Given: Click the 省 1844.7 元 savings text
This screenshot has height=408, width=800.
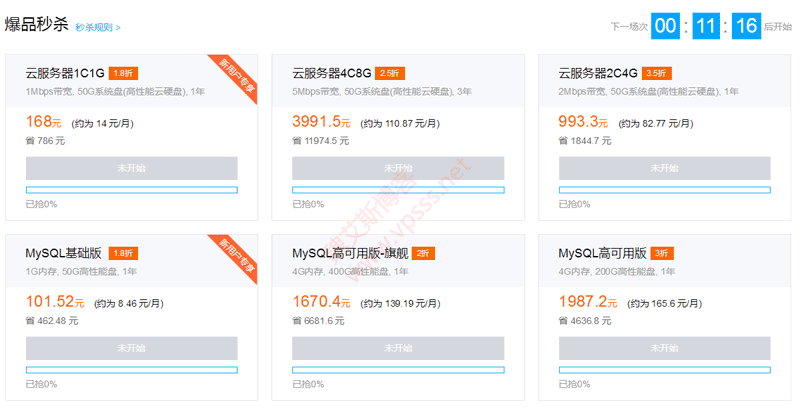Looking at the screenshot, I should [x=585, y=141].
